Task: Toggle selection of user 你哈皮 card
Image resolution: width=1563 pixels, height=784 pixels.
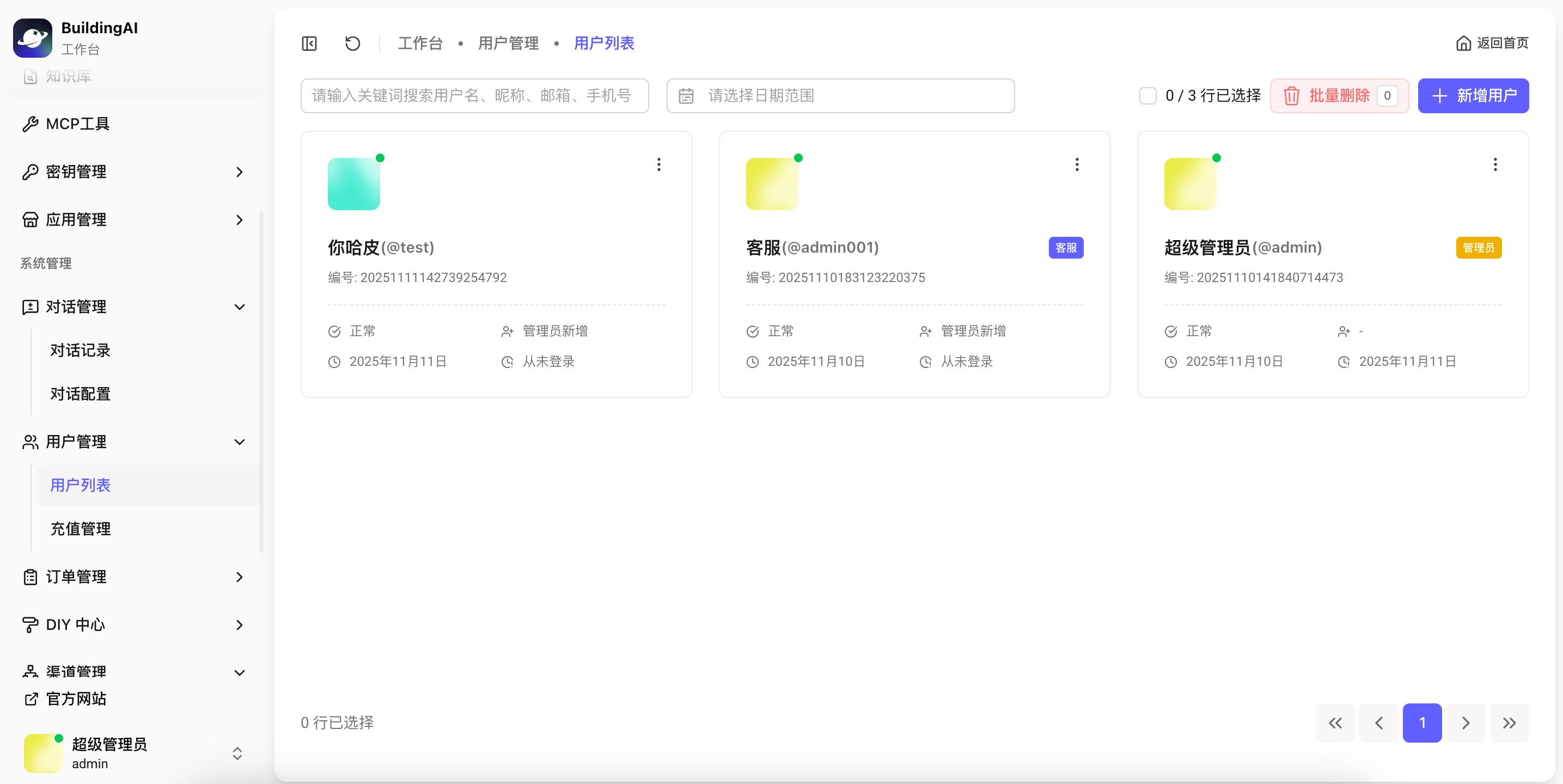Action: coord(496,264)
